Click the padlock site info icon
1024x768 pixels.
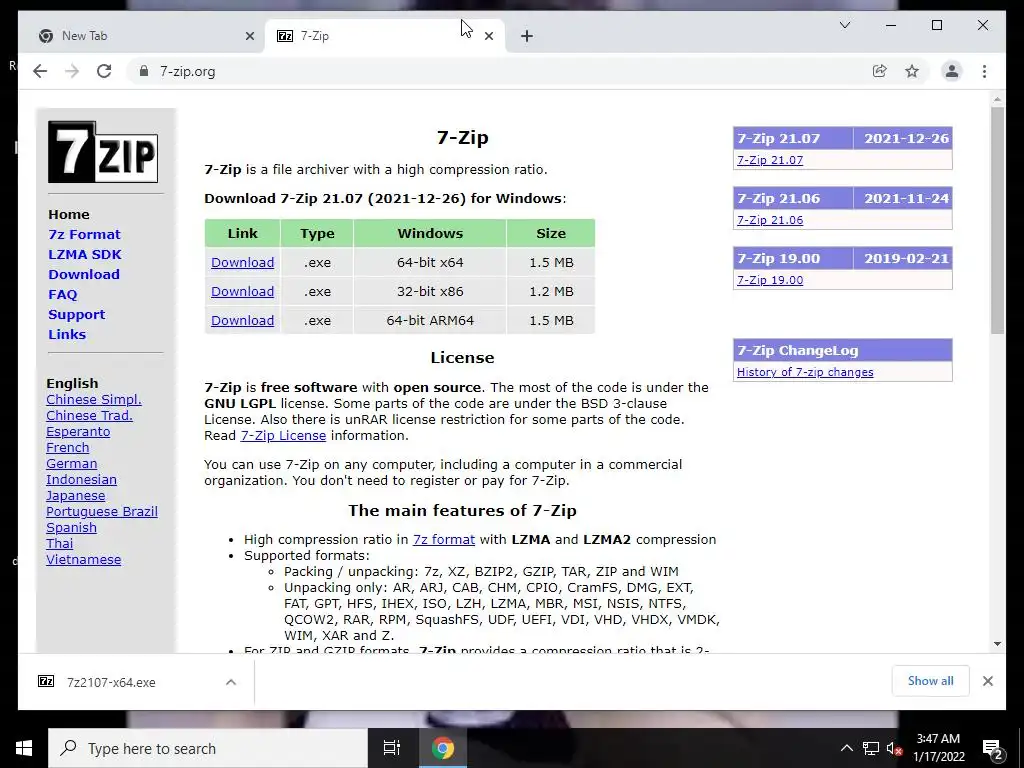[x=144, y=71]
